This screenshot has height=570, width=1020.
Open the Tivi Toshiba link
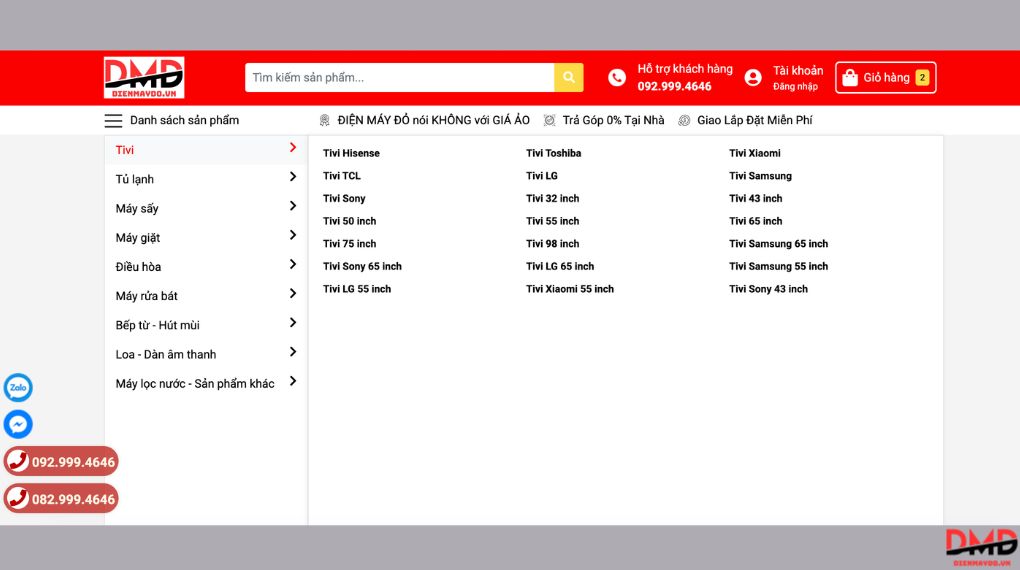click(x=554, y=153)
